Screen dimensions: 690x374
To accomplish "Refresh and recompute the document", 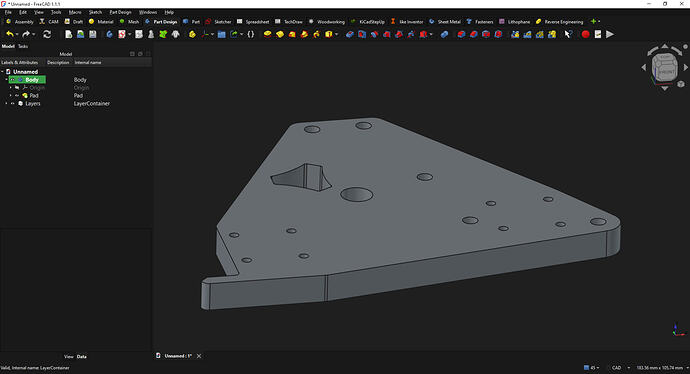I will coord(47,34).
